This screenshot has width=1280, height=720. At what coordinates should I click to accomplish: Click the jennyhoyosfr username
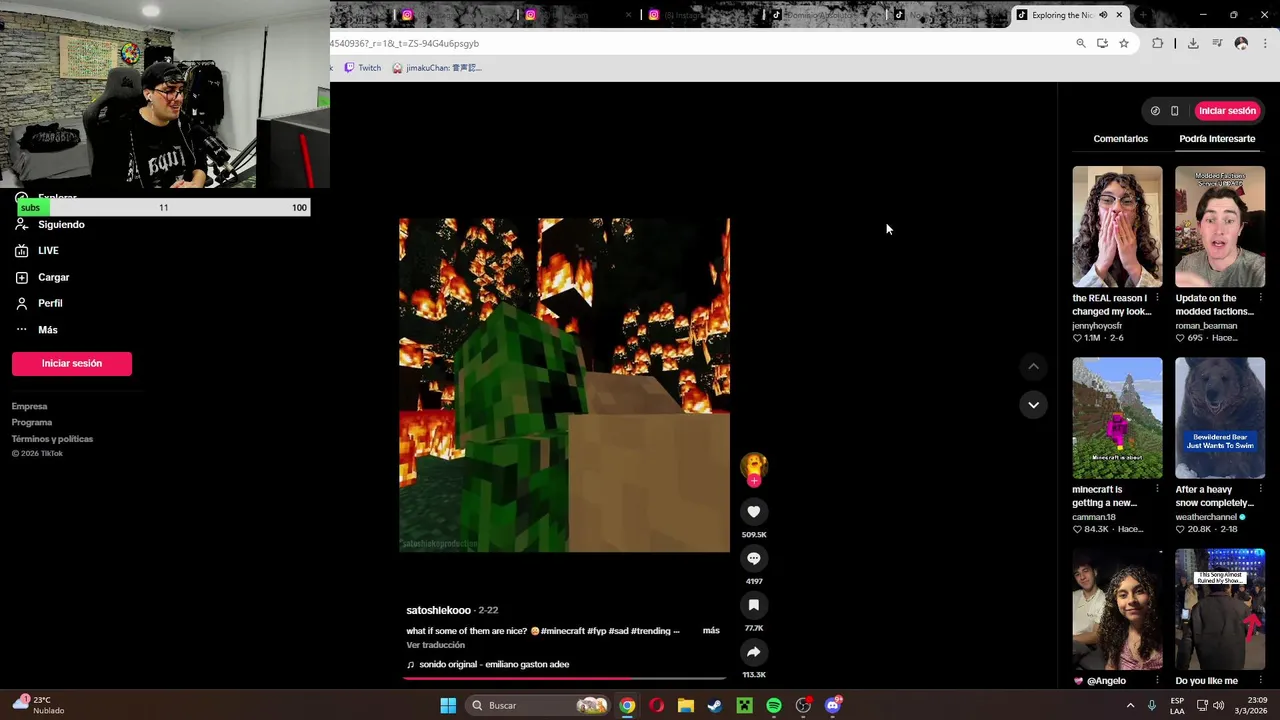1097,326
